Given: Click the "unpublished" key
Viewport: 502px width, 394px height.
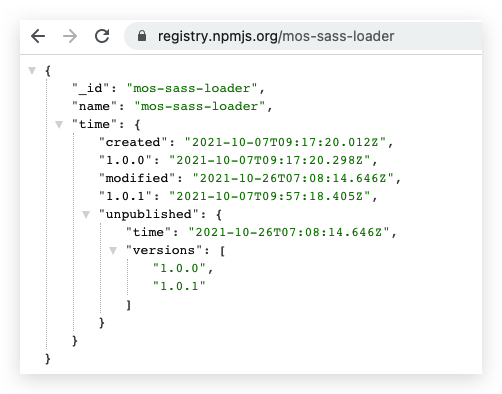Looking at the screenshot, I should (x=149, y=214).
